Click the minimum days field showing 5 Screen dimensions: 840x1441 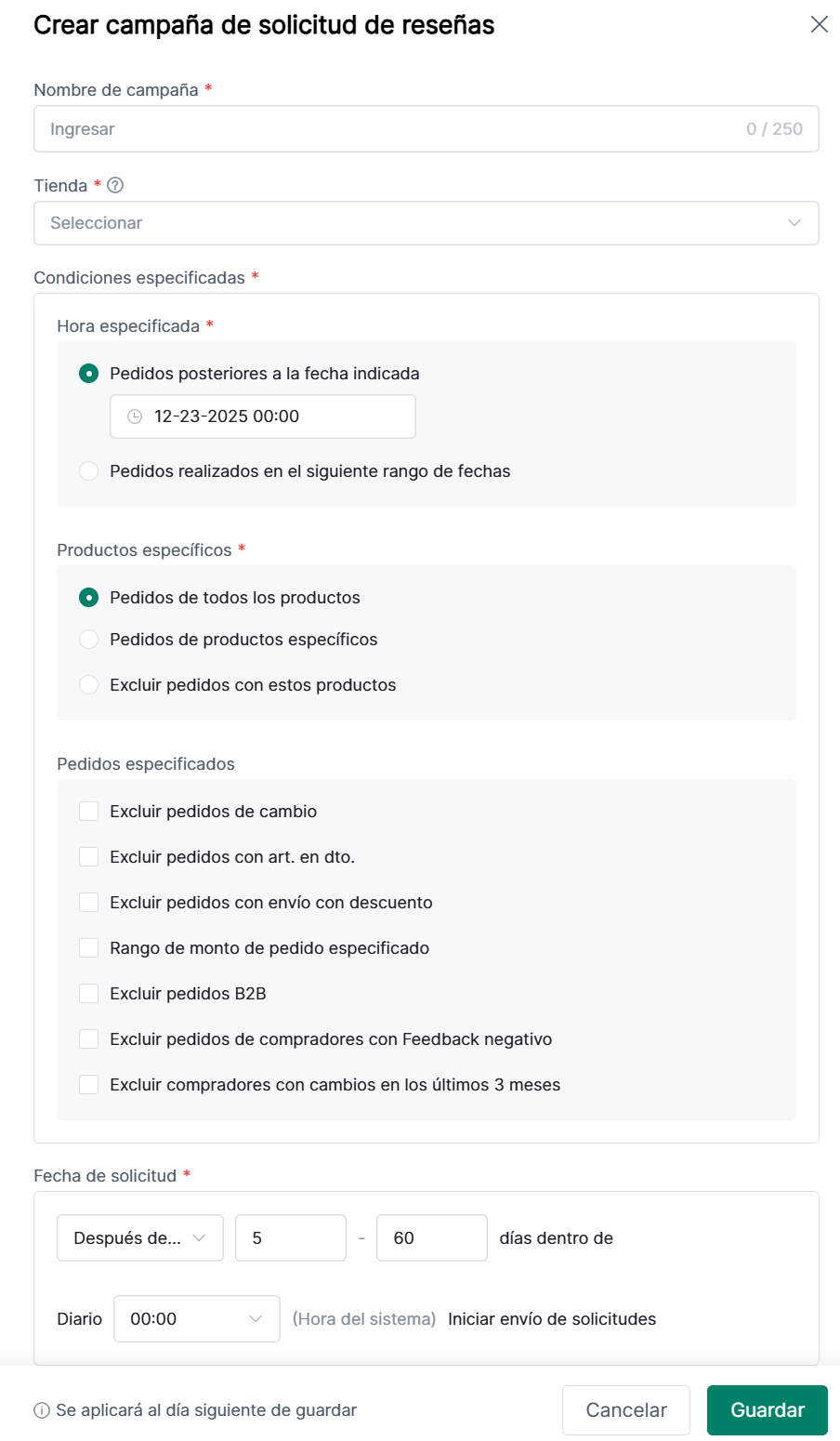tap(290, 1238)
